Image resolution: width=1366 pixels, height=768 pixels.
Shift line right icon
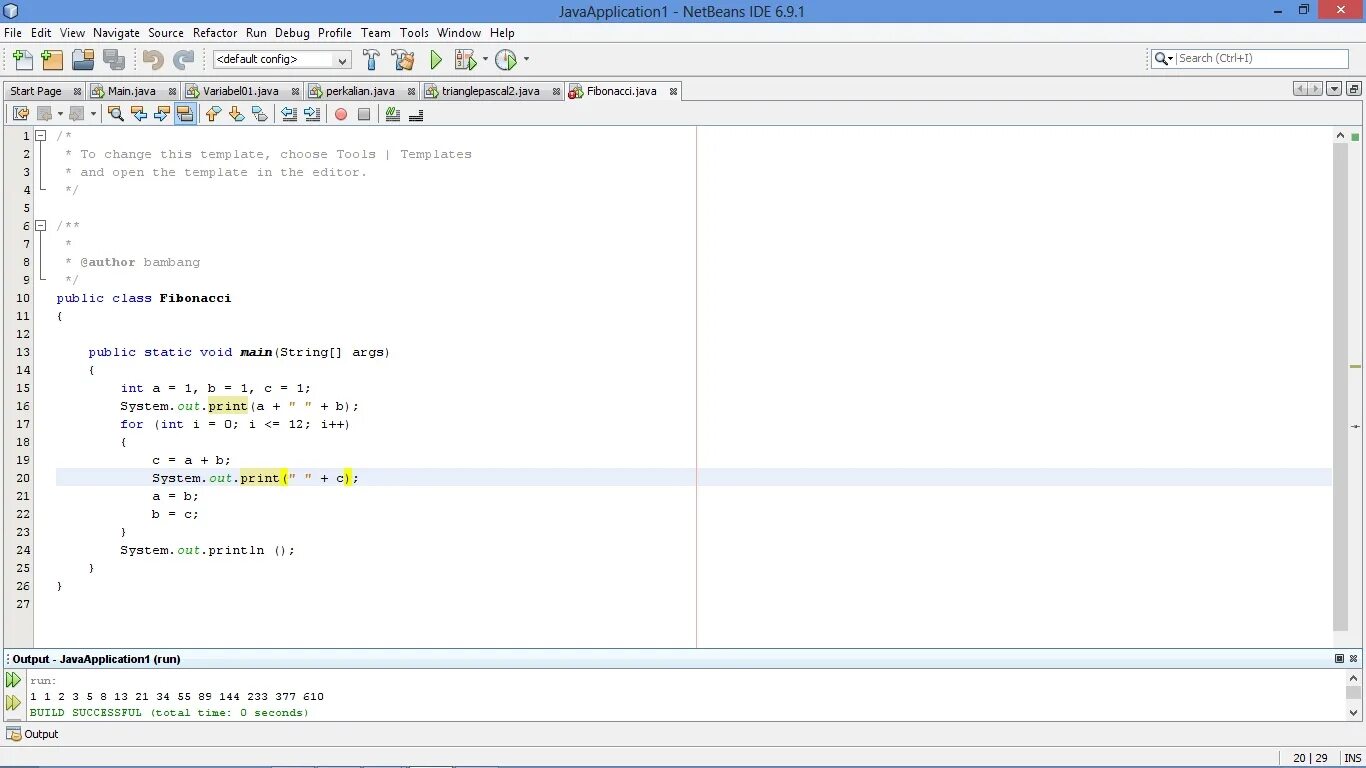(312, 114)
